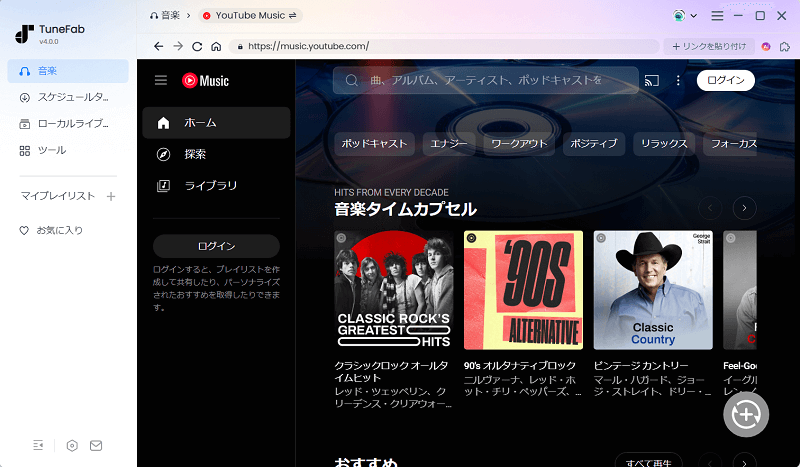Open the three-dot options menu
This screenshot has height=467, width=800.
[678, 80]
